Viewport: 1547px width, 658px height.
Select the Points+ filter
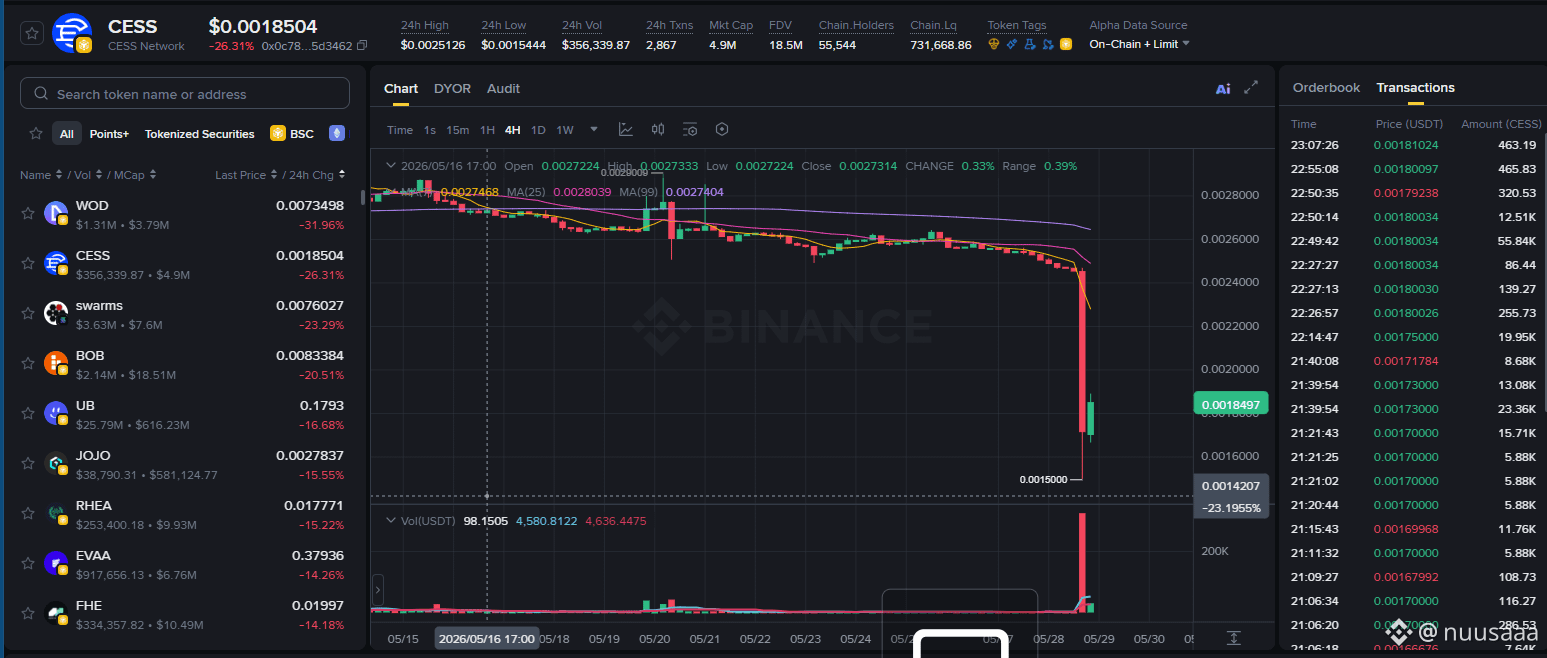pos(109,133)
